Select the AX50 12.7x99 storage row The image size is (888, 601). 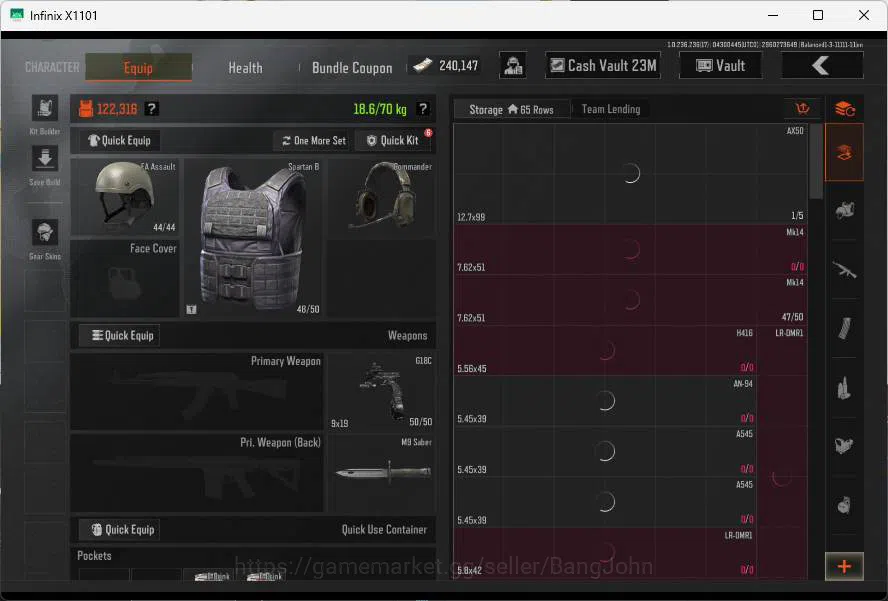pyautogui.click(x=630, y=173)
